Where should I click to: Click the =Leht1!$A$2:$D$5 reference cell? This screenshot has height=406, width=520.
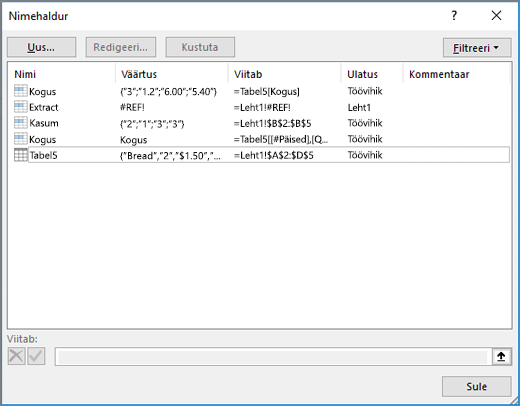(x=274, y=155)
